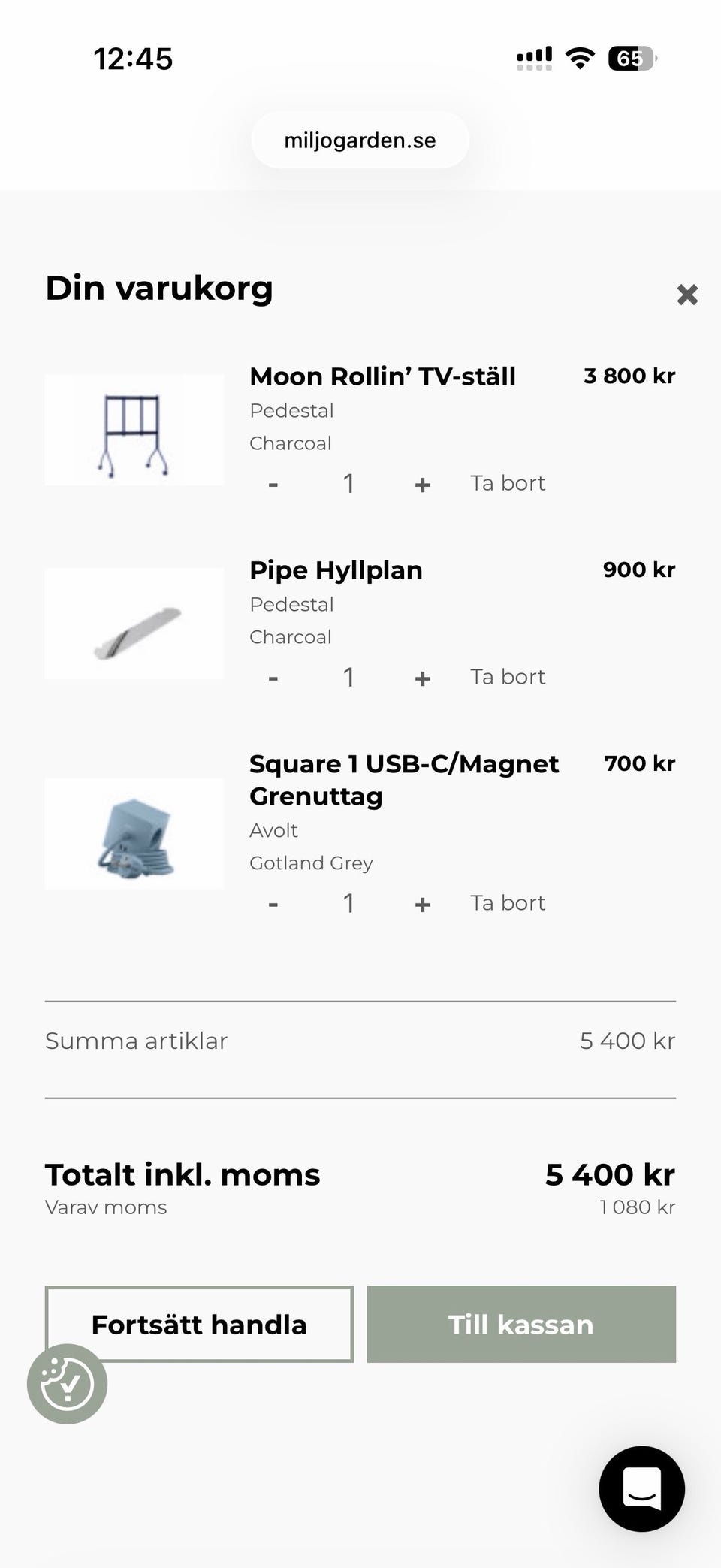721x1568 pixels.
Task: Select Pipe Hyllplan quantity field
Action: (x=348, y=678)
